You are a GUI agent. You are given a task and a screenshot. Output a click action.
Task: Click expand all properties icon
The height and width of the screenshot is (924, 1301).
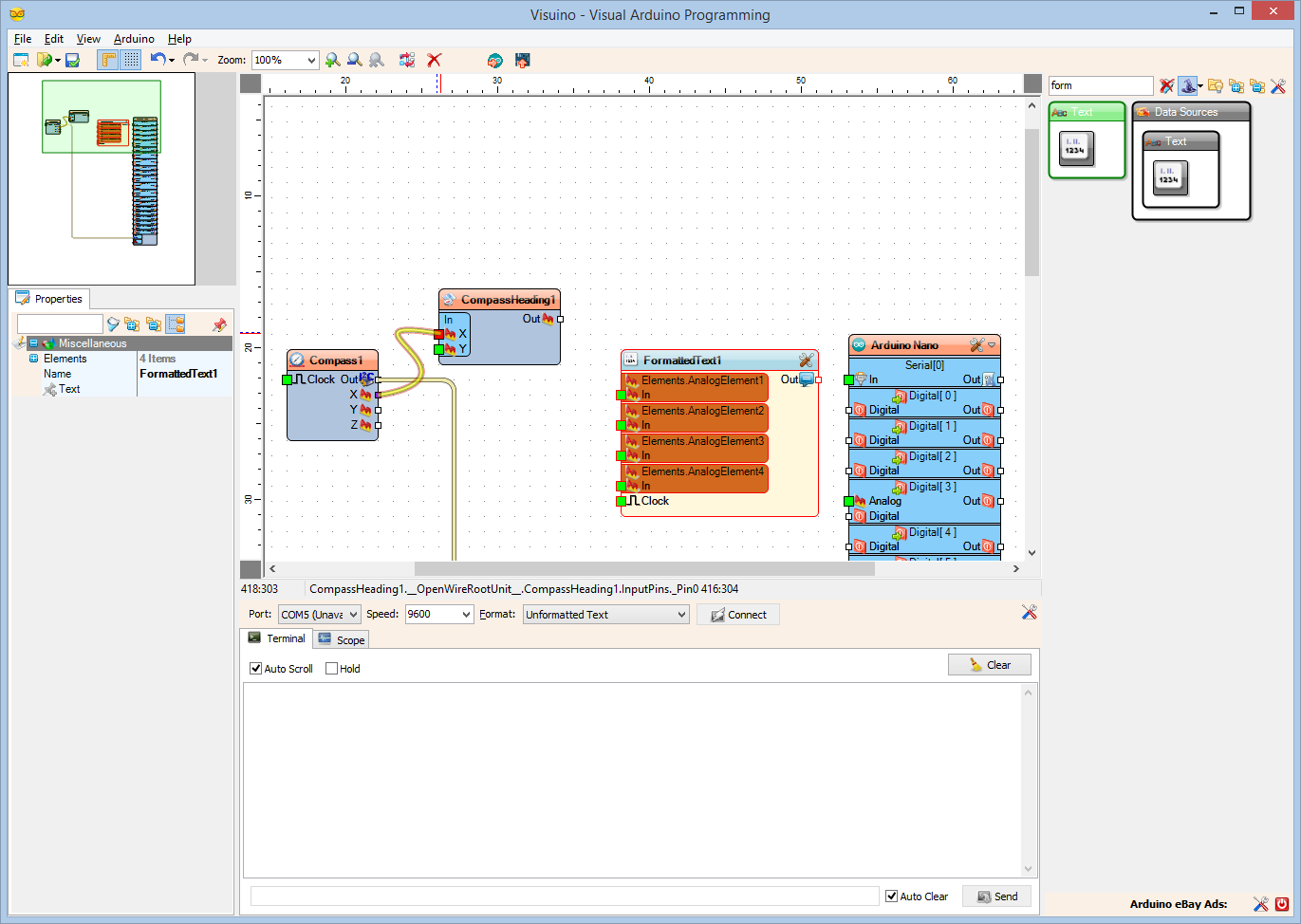pos(132,324)
